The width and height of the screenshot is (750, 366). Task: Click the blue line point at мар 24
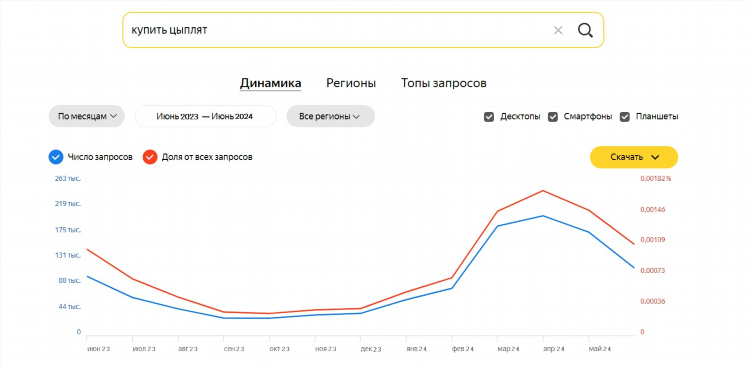(497, 226)
